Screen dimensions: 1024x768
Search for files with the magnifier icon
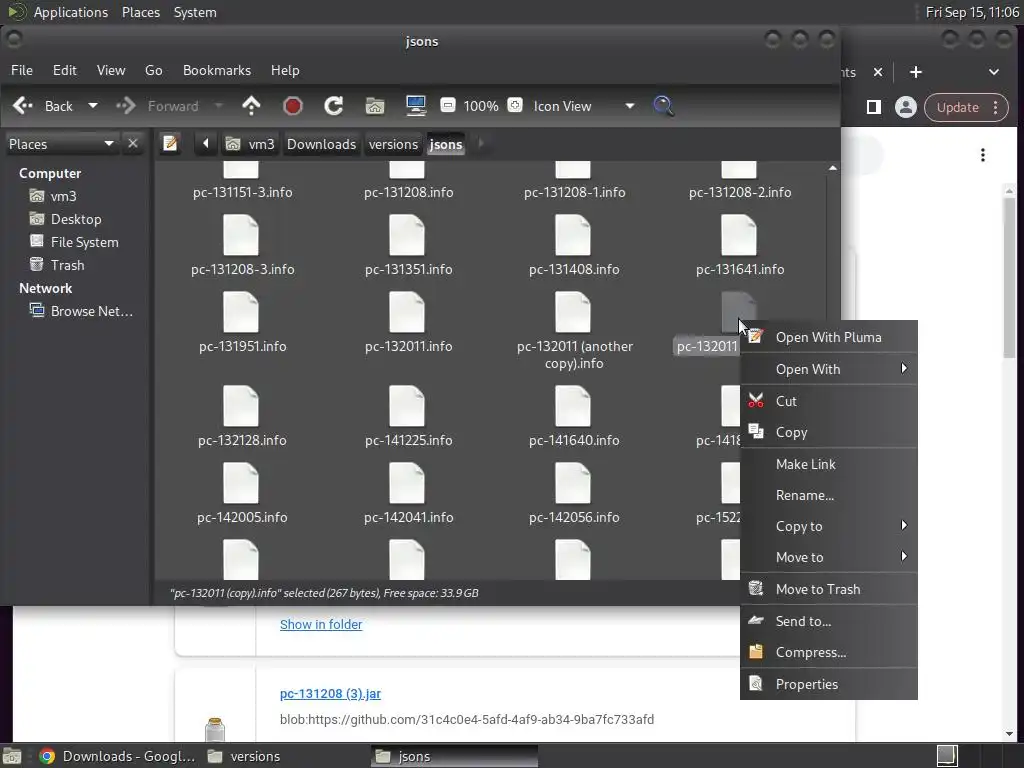click(x=664, y=106)
